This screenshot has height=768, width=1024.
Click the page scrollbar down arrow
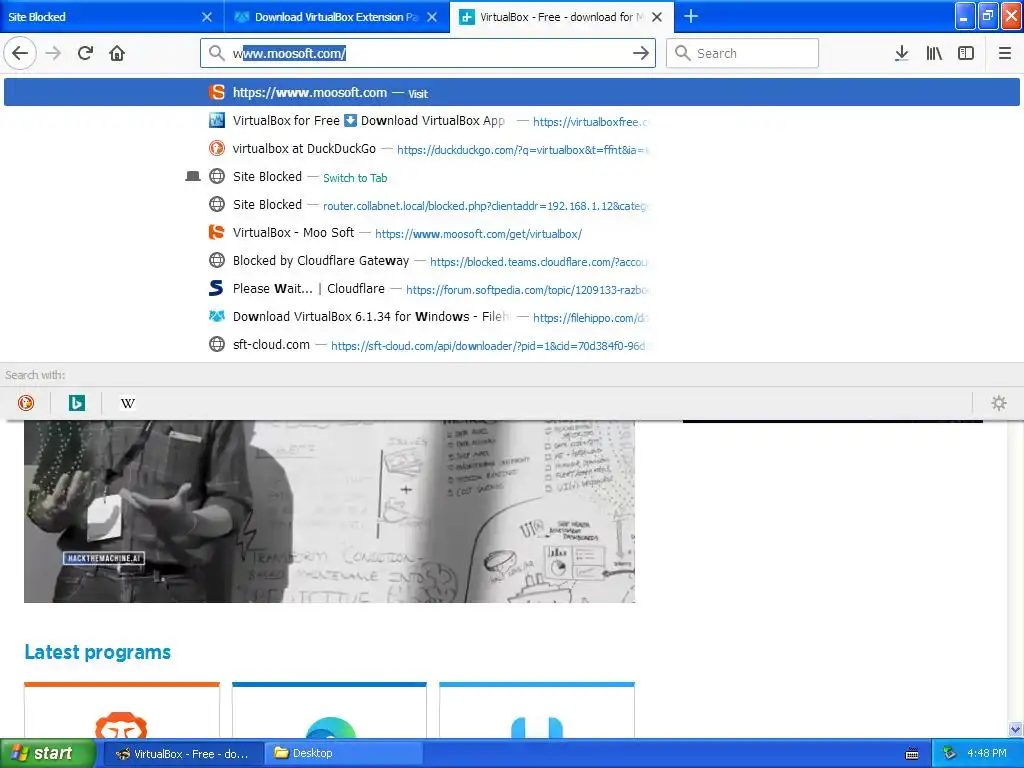tap(1015, 729)
